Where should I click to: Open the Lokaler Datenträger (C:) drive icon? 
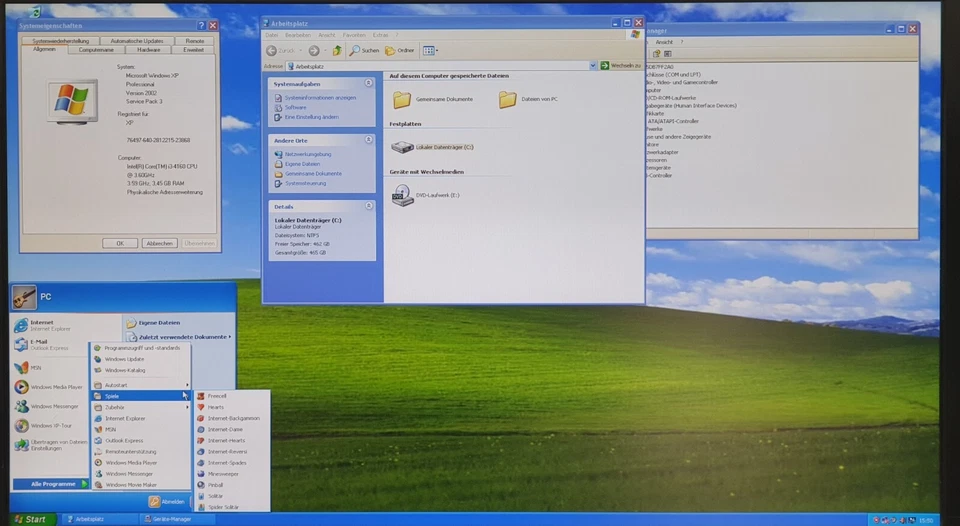(x=402, y=147)
